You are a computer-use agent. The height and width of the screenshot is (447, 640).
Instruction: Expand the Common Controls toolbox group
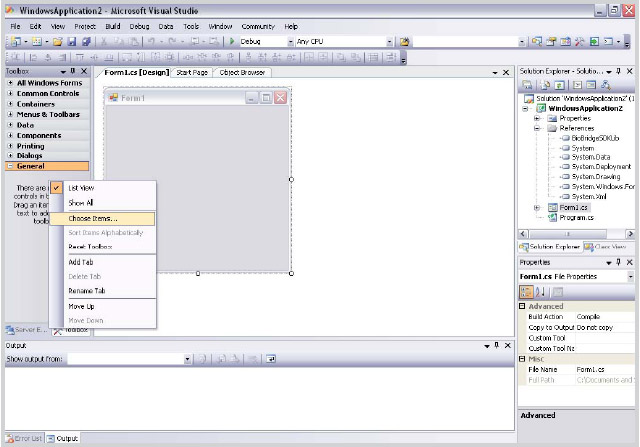[x=11, y=93]
